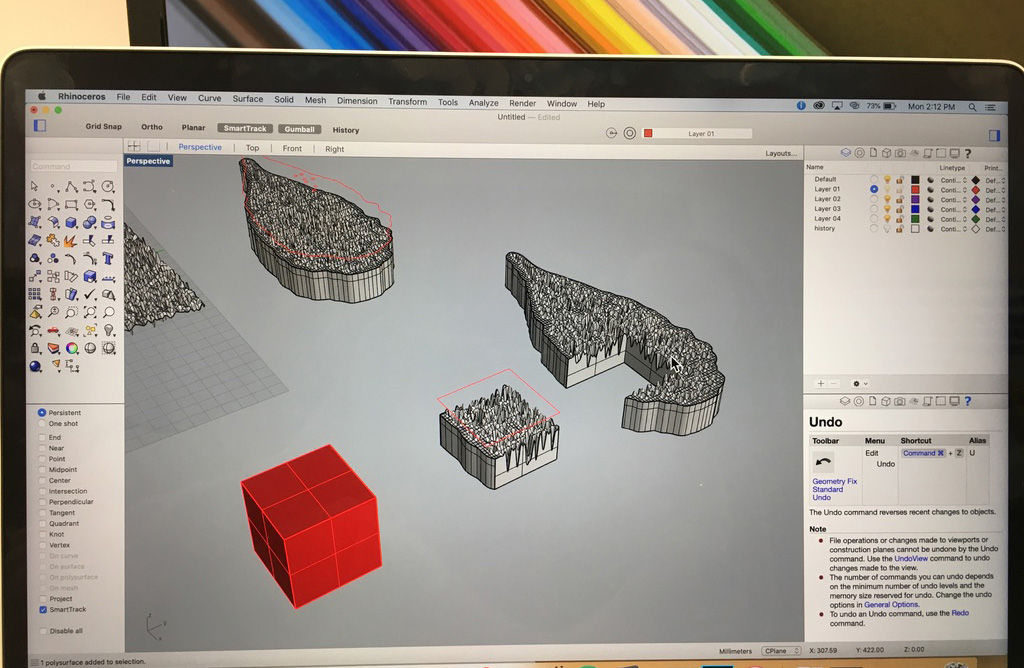This screenshot has height=668, width=1024.
Task: Select the Circle tool
Action: [x=108, y=186]
